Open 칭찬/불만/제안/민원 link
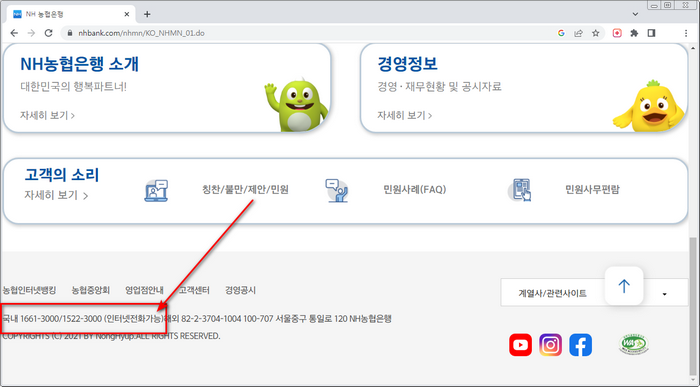 (x=246, y=190)
